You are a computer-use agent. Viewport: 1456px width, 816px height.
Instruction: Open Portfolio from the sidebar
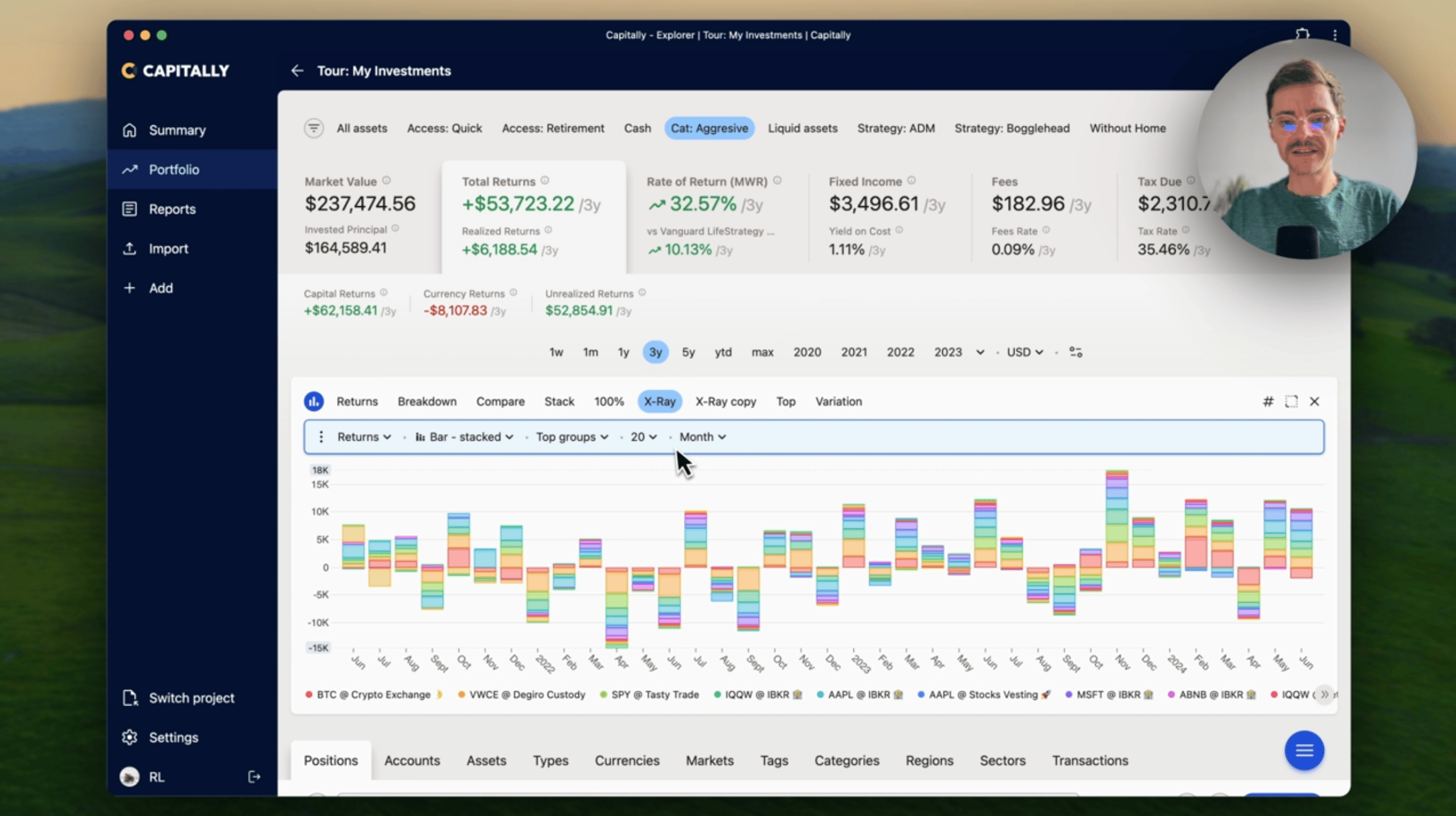tap(192, 169)
